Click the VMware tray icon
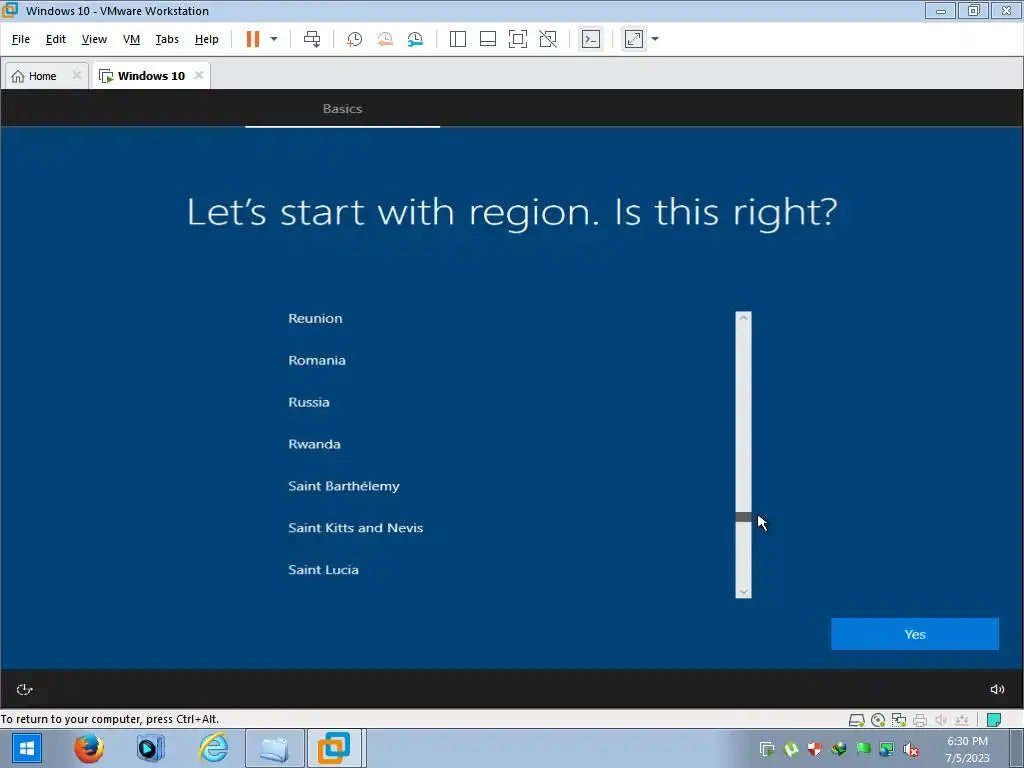 click(x=767, y=749)
